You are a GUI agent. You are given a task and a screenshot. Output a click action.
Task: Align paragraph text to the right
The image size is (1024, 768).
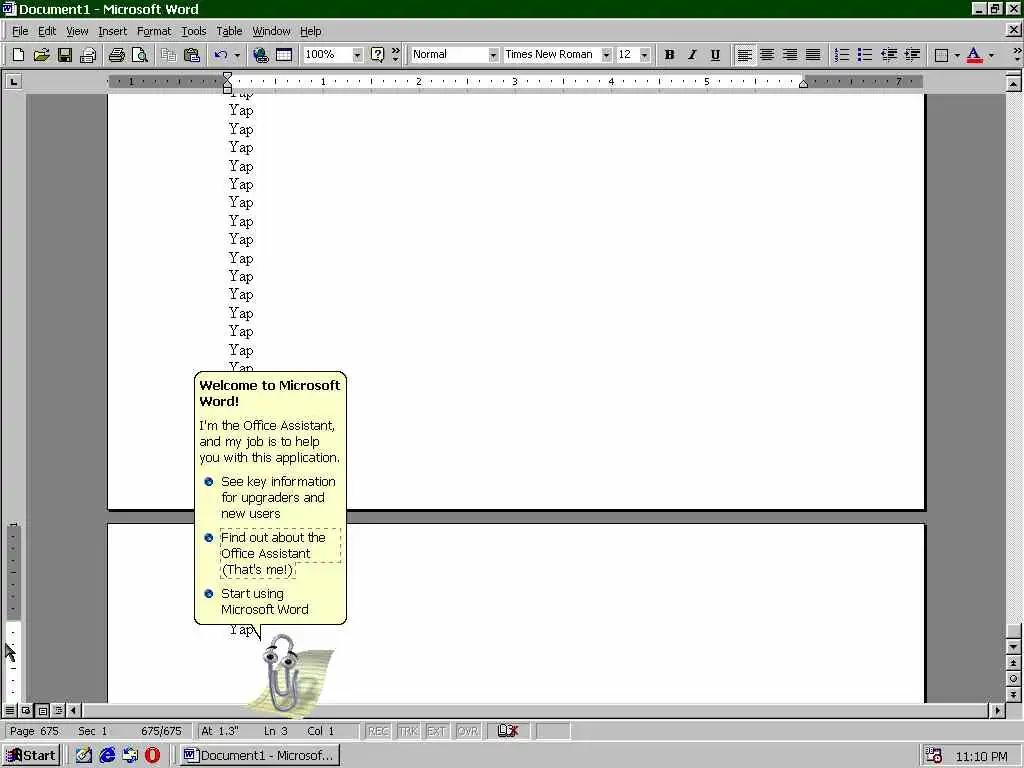(790, 55)
